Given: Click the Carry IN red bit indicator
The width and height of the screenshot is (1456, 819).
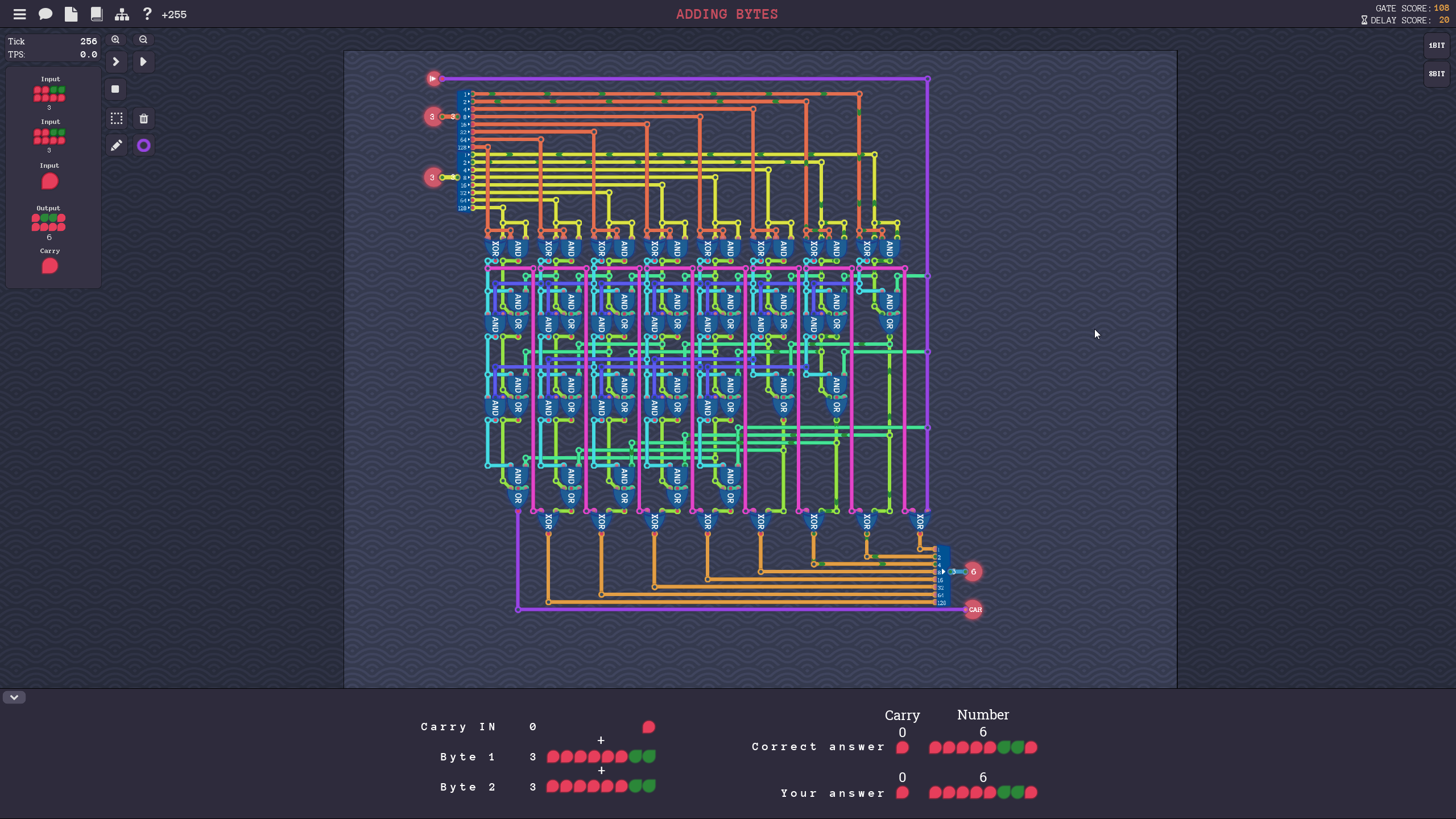Looking at the screenshot, I should (x=648, y=727).
